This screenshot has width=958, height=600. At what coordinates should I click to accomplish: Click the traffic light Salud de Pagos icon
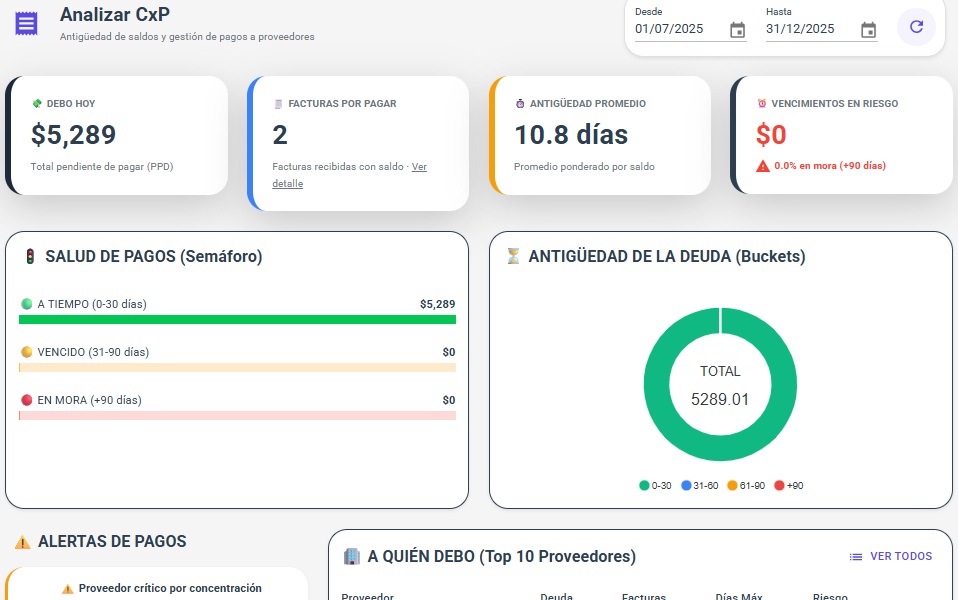(x=30, y=257)
